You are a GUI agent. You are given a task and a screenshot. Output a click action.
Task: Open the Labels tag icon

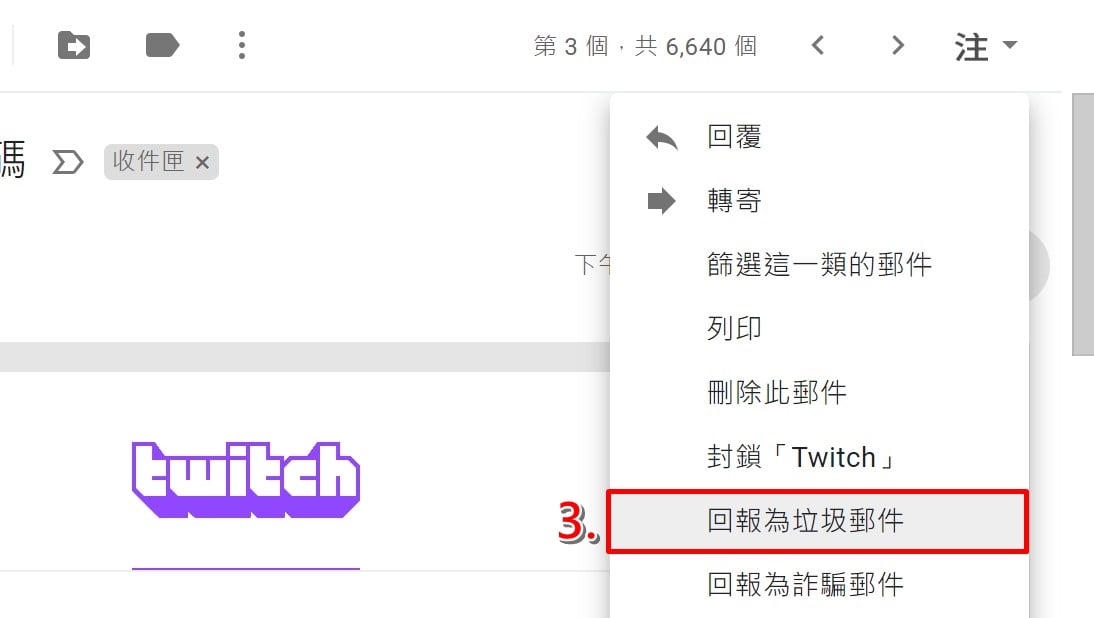point(163,45)
